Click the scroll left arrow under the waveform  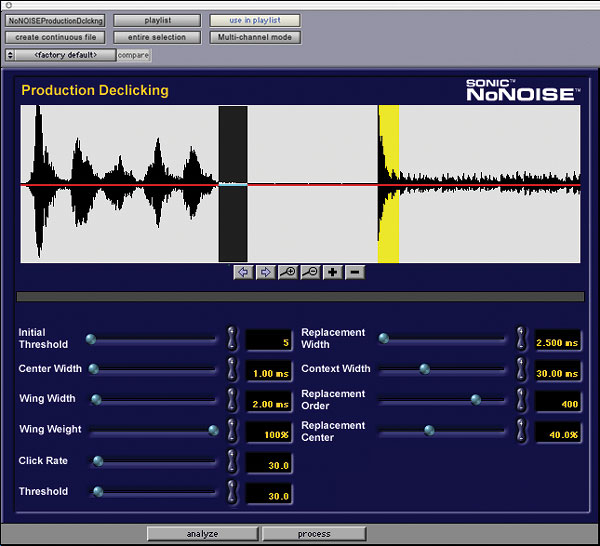click(243, 272)
